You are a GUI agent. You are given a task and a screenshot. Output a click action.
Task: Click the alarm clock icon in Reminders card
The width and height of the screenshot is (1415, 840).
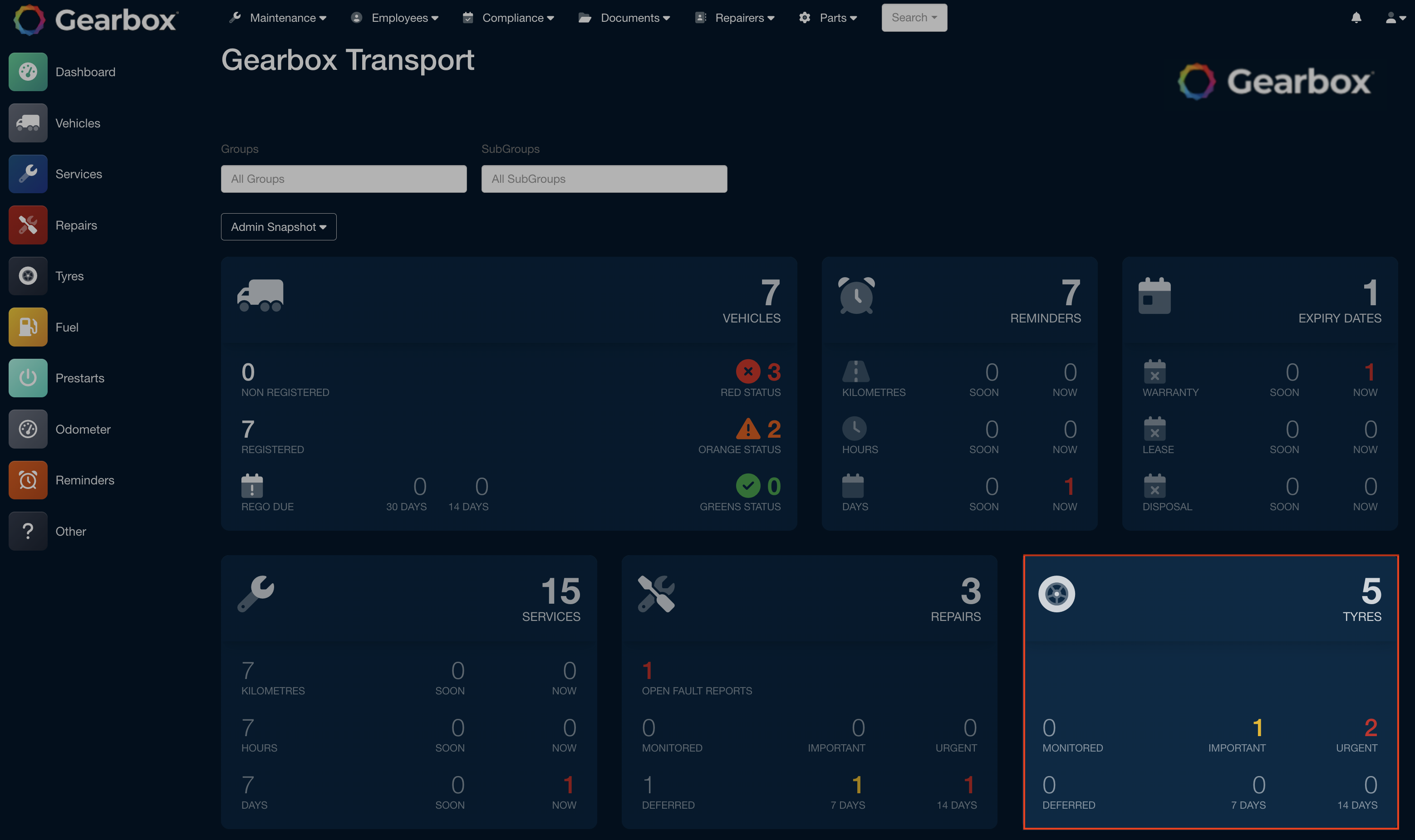point(857,295)
